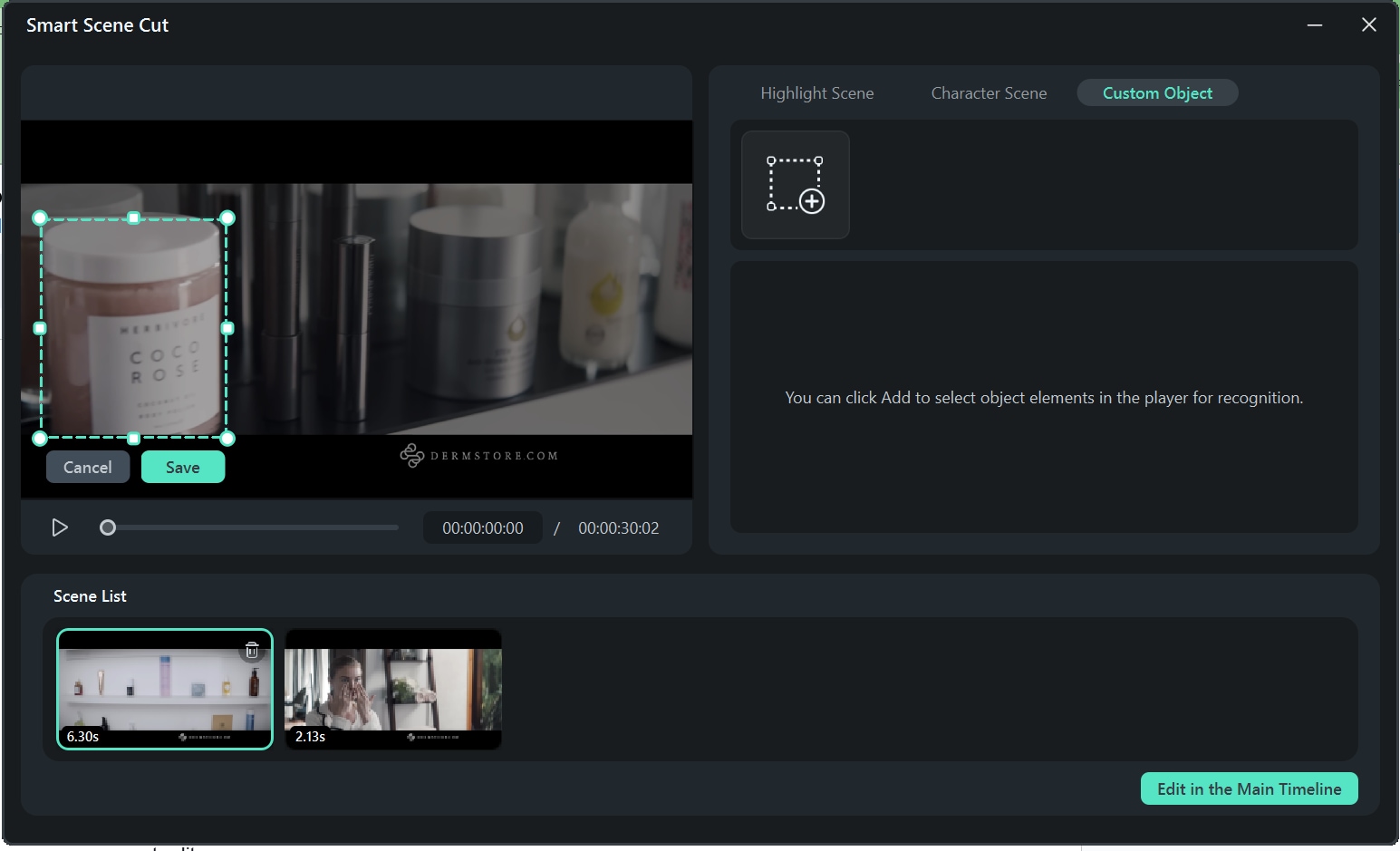
Task: Click the playback progress slider handle
Action: tap(108, 527)
